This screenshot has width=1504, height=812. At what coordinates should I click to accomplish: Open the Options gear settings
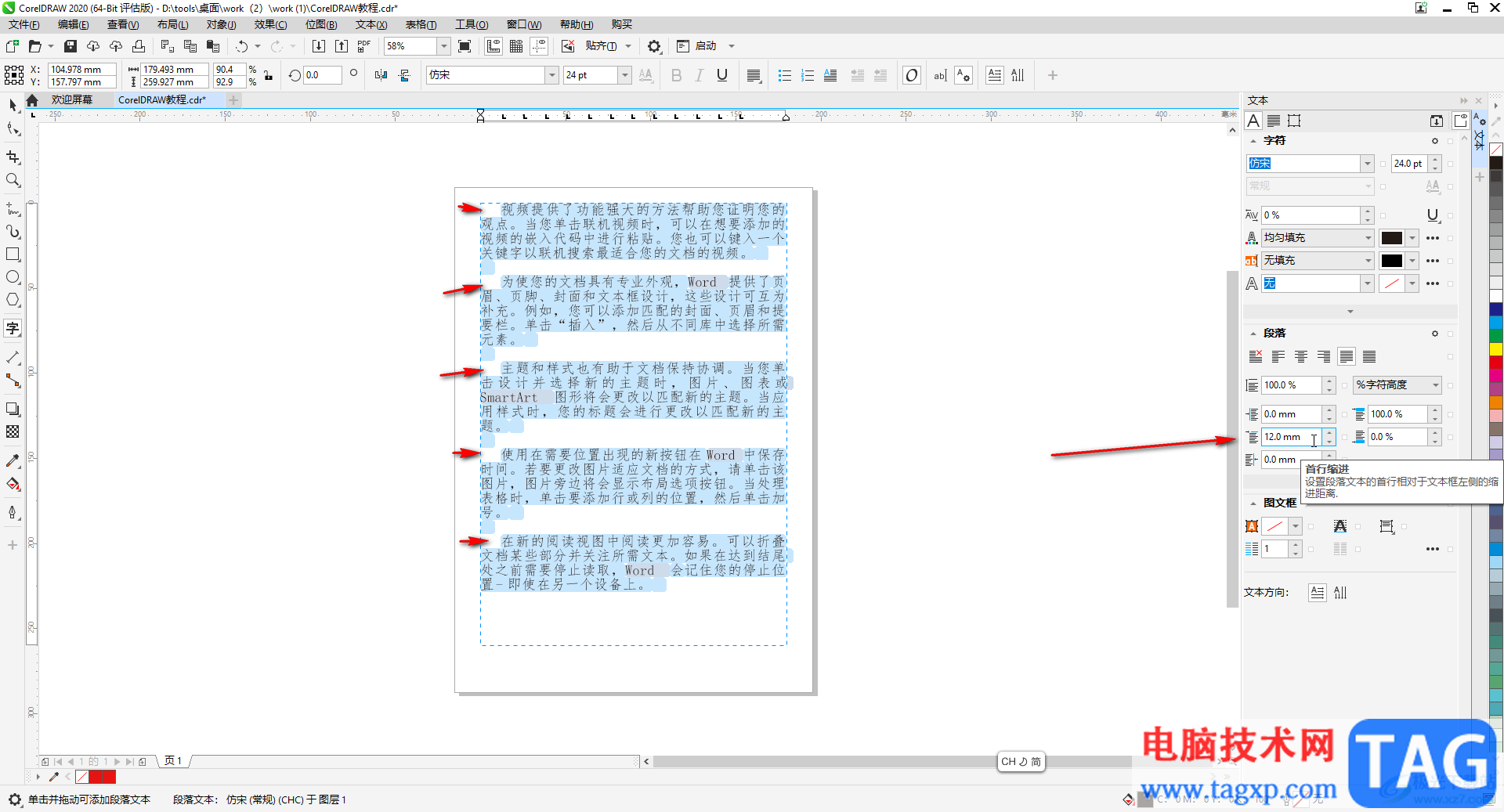pos(654,46)
